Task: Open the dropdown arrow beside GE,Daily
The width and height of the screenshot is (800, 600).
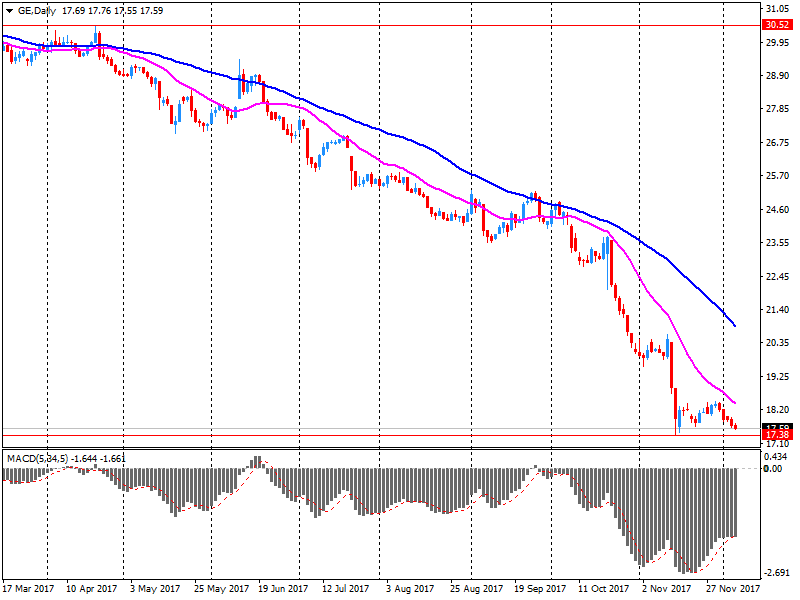Action: point(9,11)
